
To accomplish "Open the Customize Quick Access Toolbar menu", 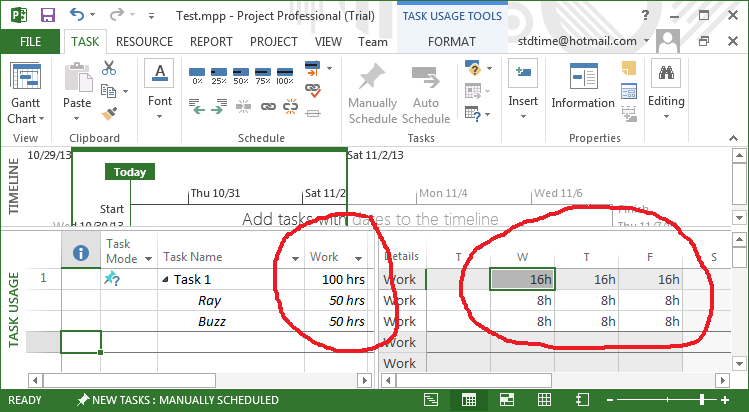I will coord(151,16).
